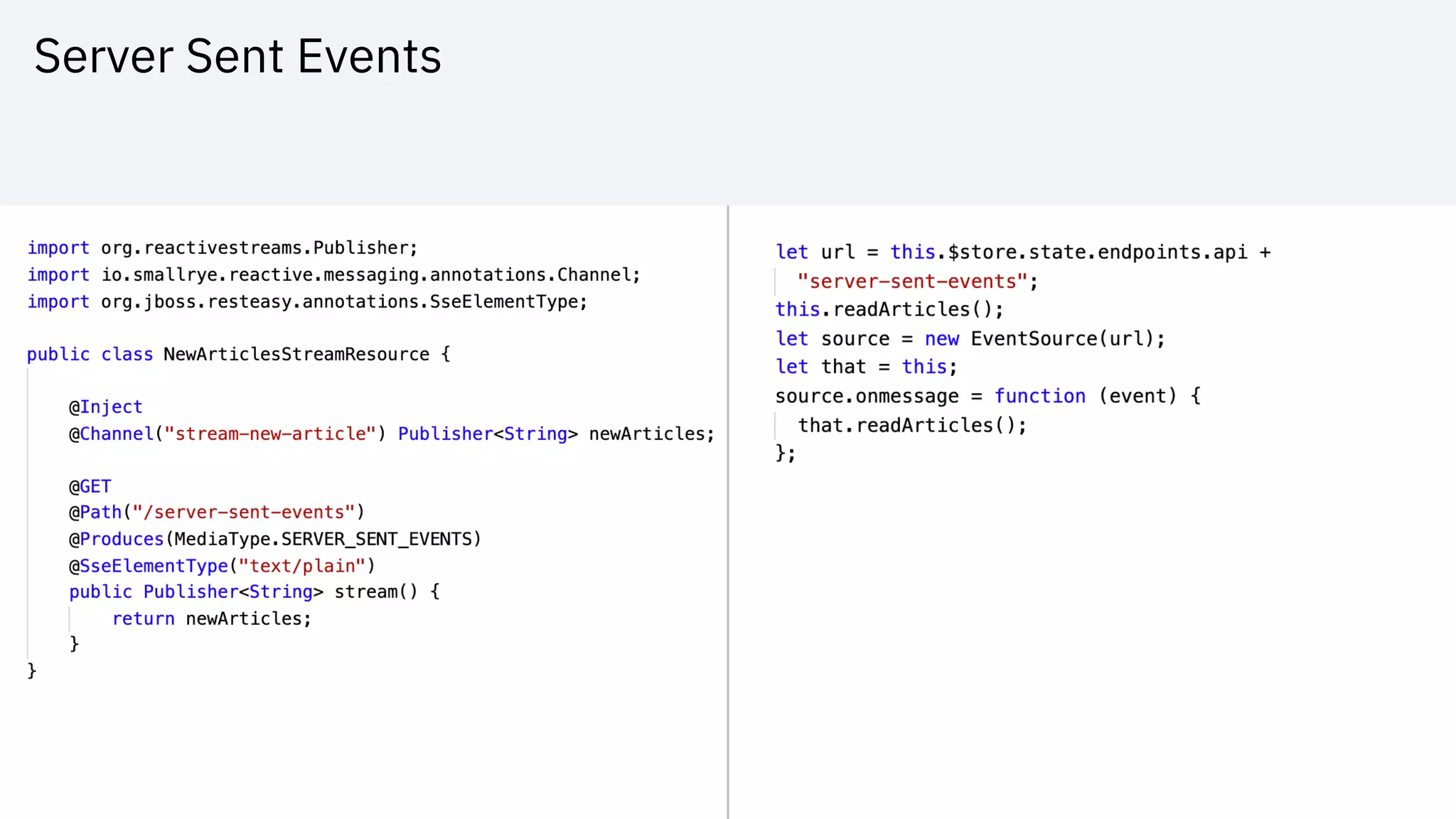Click the 'return newArticles;' statement
Image resolution: width=1456 pixels, height=819 pixels.
tap(212, 619)
